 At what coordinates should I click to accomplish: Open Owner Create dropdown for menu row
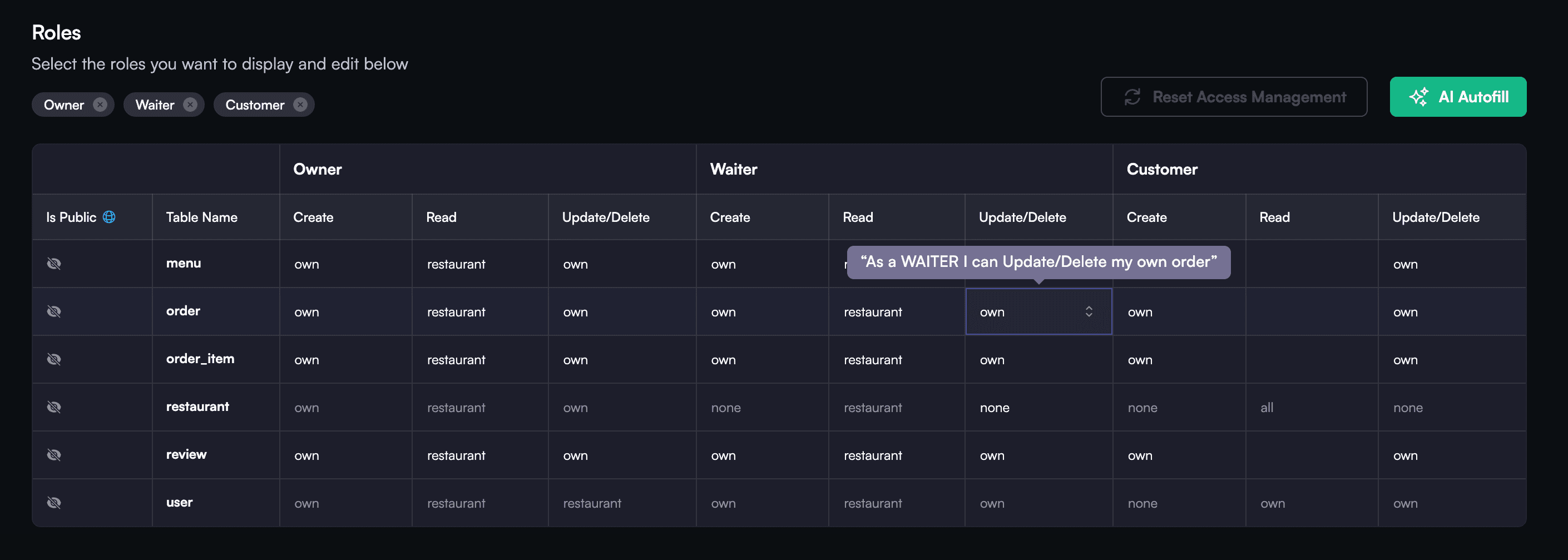pyautogui.click(x=346, y=264)
